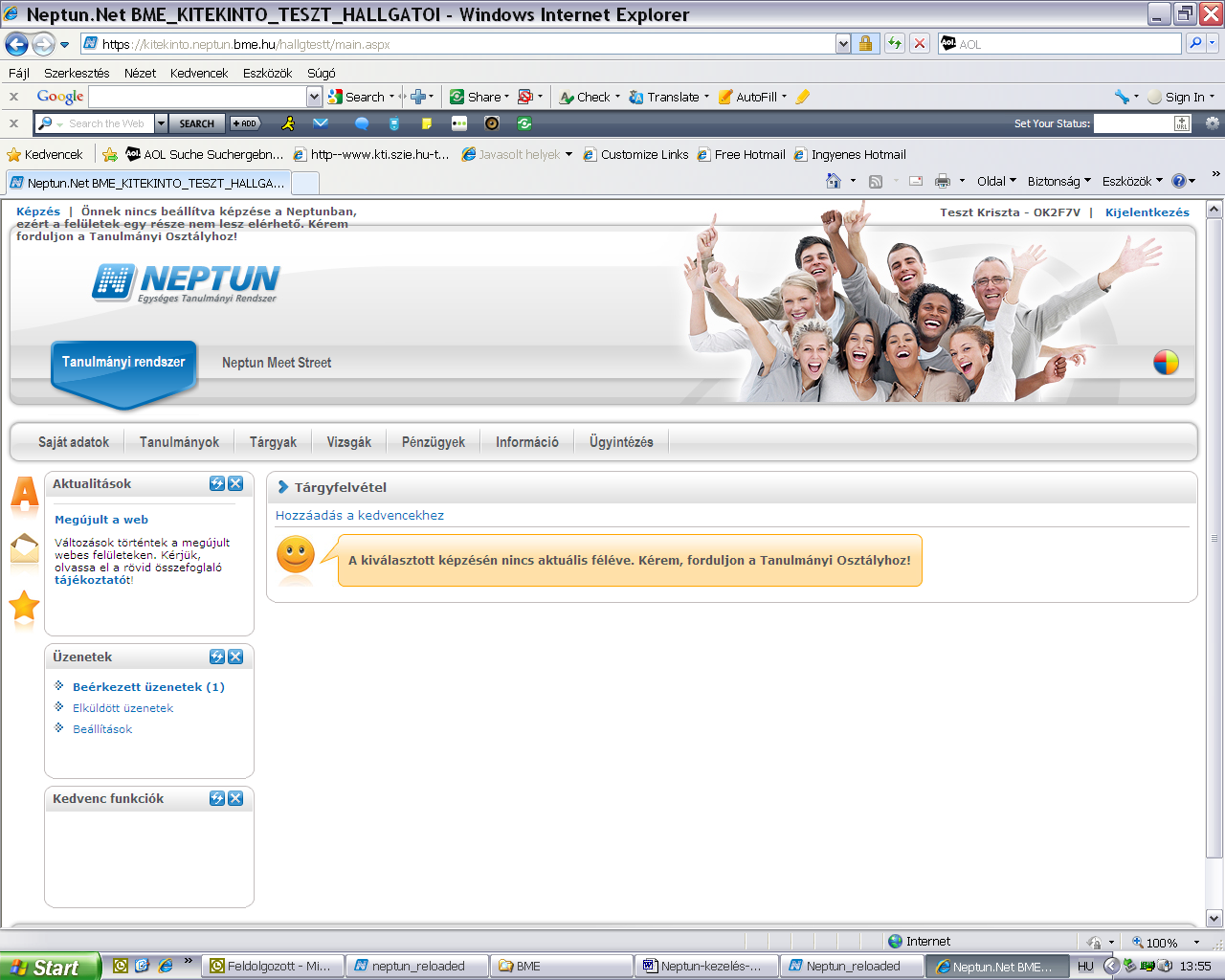
Task: Click the envelope messages sidebar icon
Action: pos(25,548)
